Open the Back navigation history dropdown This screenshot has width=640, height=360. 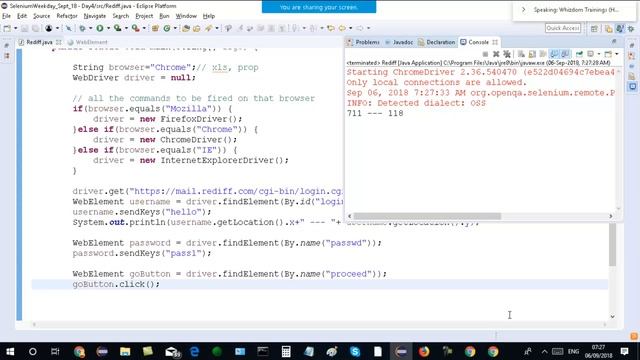pyautogui.click(x=351, y=28)
